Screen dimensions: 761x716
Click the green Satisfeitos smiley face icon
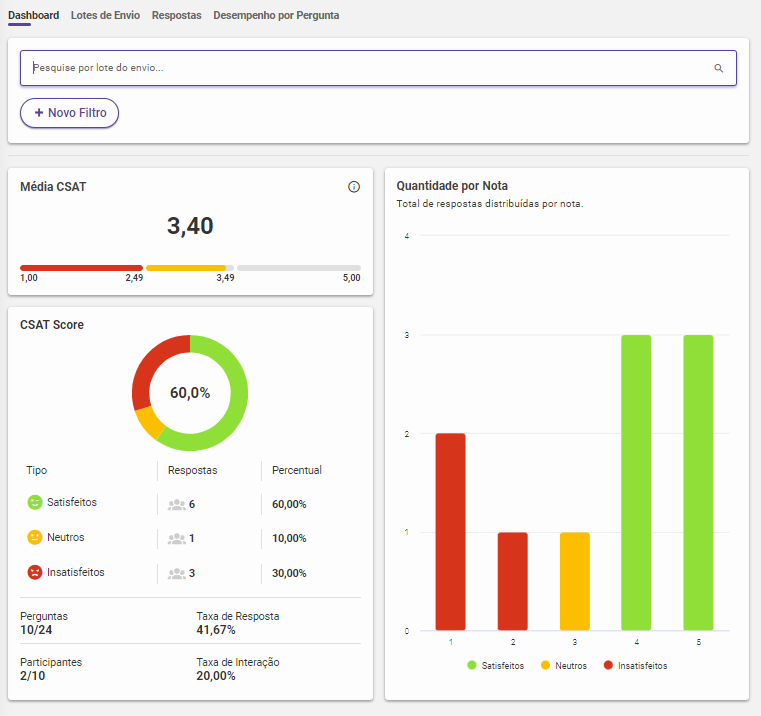pos(35,503)
